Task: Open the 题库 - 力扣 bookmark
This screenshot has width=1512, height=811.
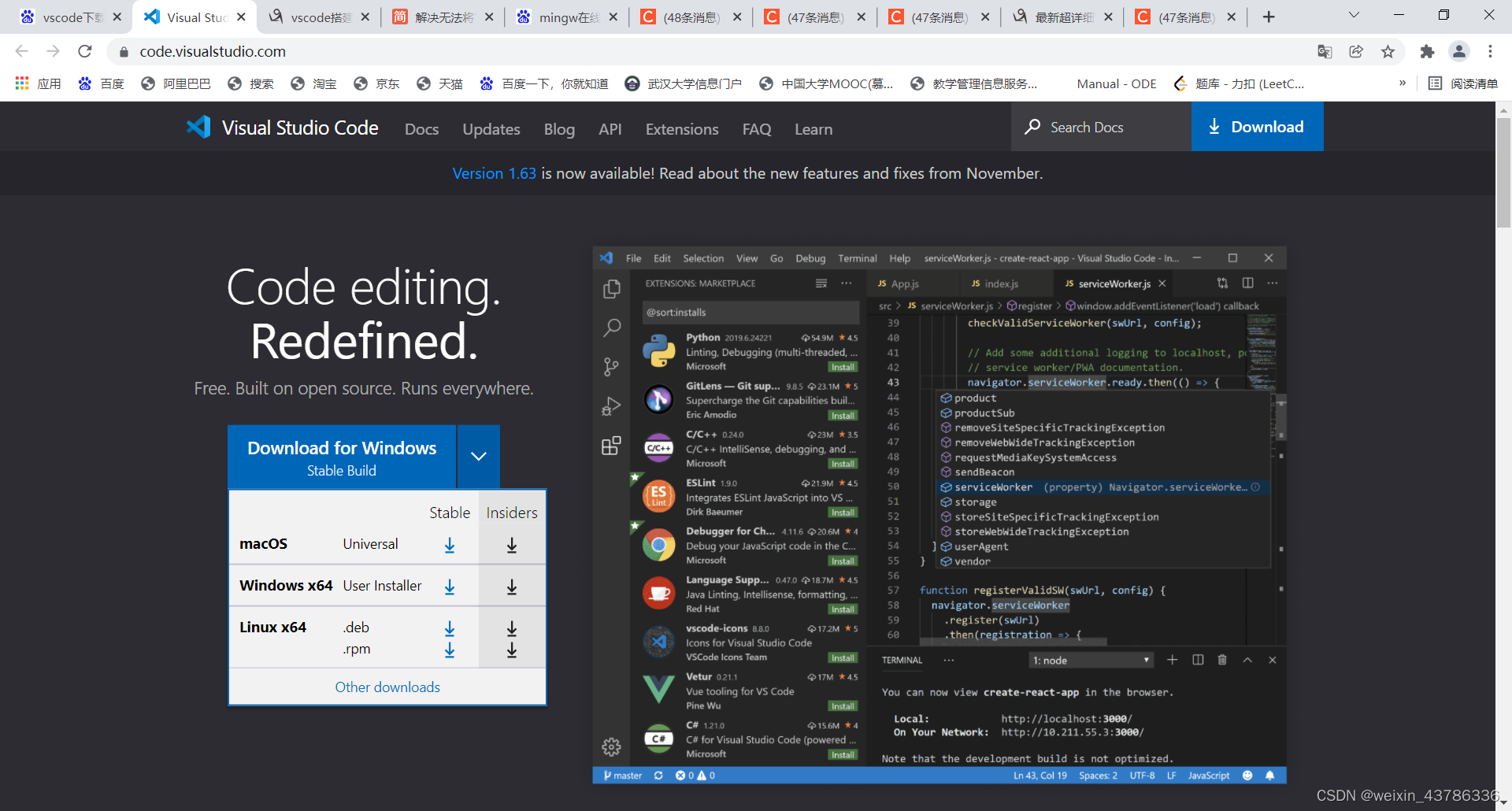Action: [1239, 83]
